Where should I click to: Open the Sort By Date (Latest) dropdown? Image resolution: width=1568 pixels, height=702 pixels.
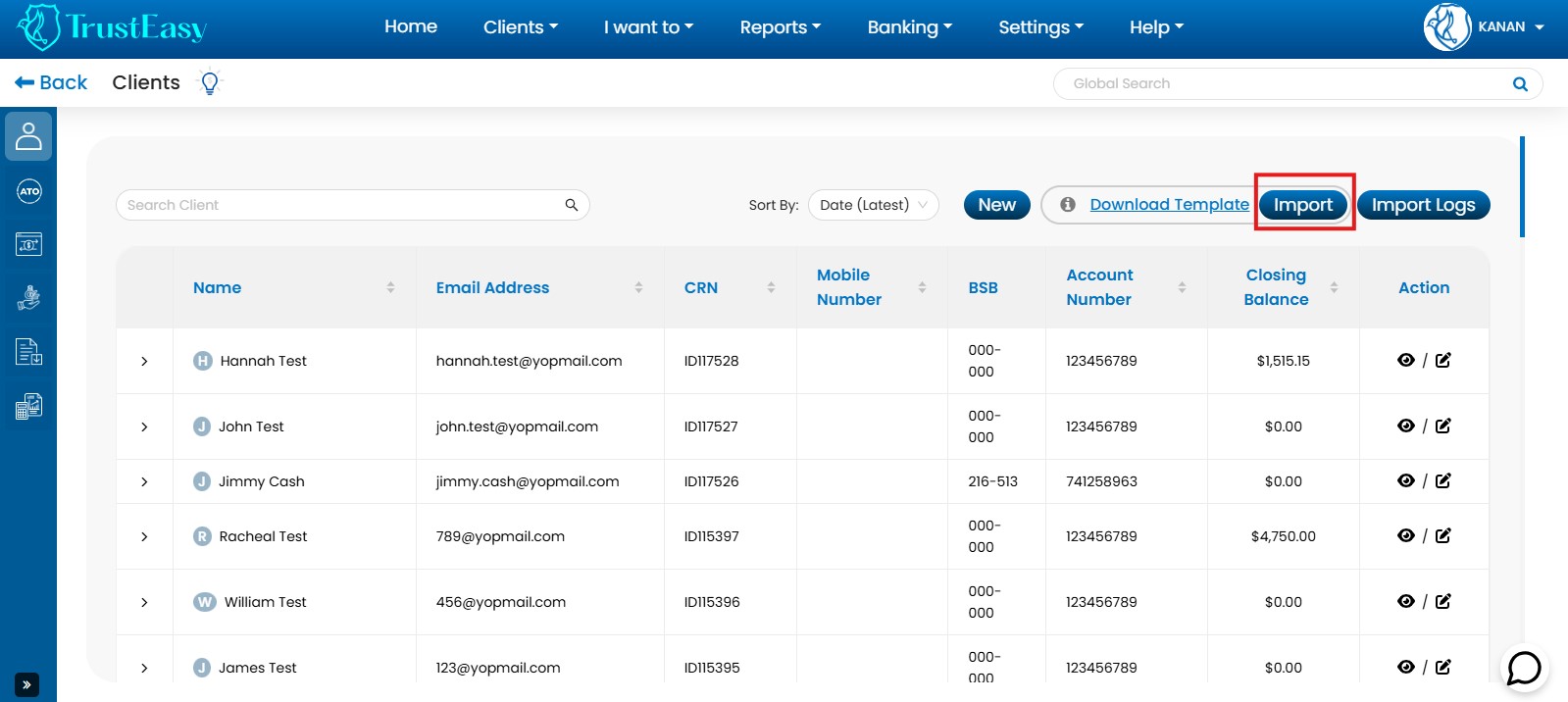click(x=873, y=205)
